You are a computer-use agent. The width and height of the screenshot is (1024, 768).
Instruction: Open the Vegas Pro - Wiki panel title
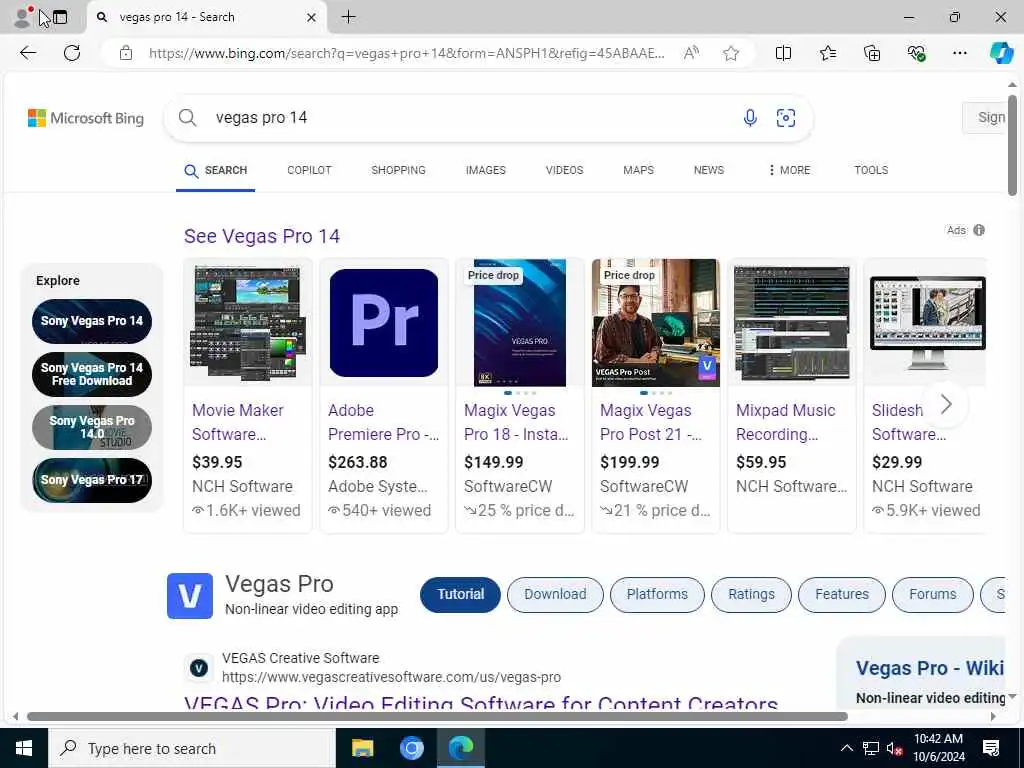(930, 668)
